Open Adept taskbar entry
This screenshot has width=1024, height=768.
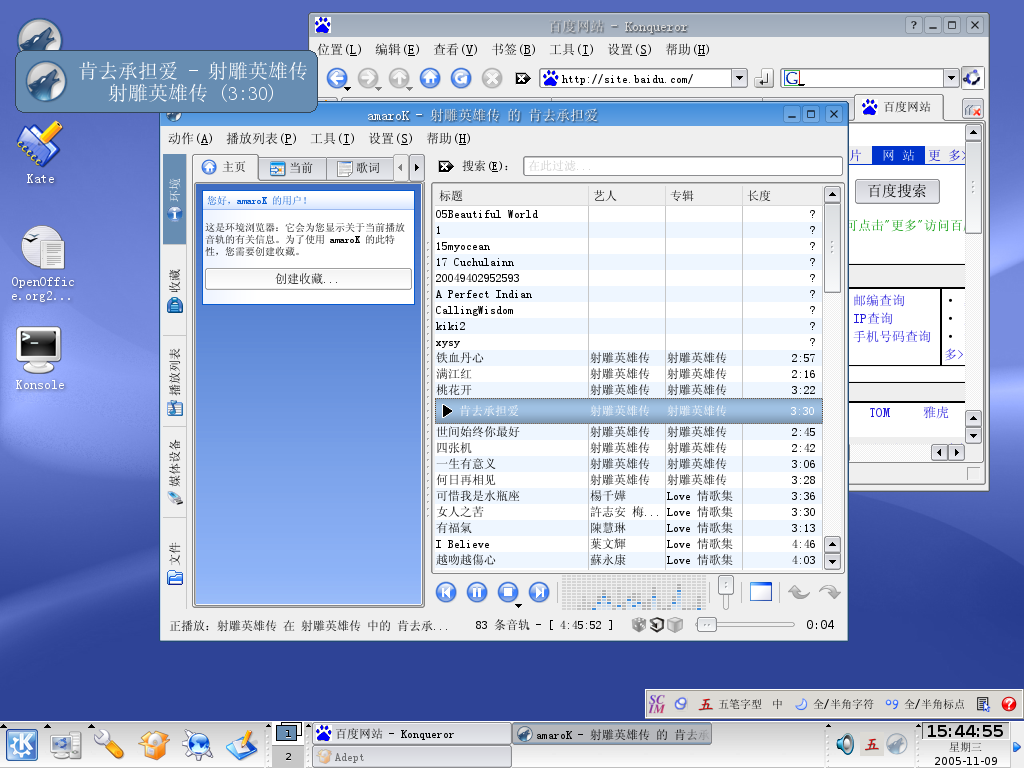coord(412,757)
